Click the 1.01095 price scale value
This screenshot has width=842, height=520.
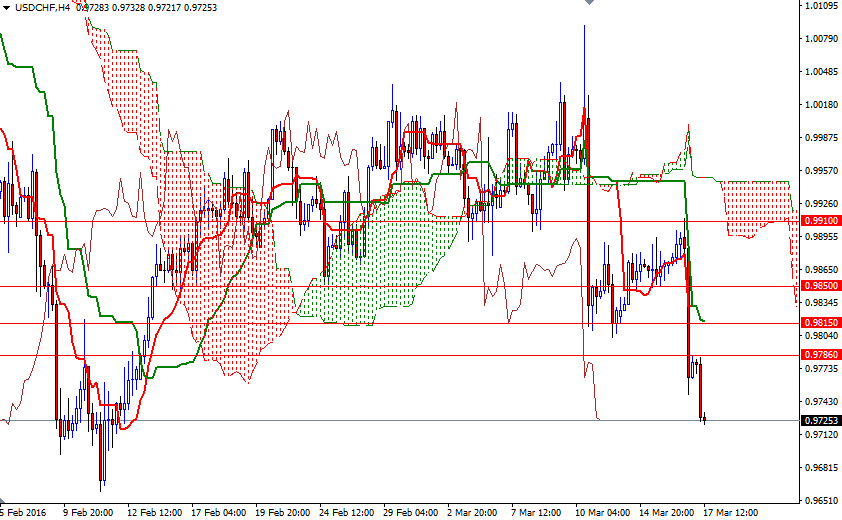pos(822,5)
